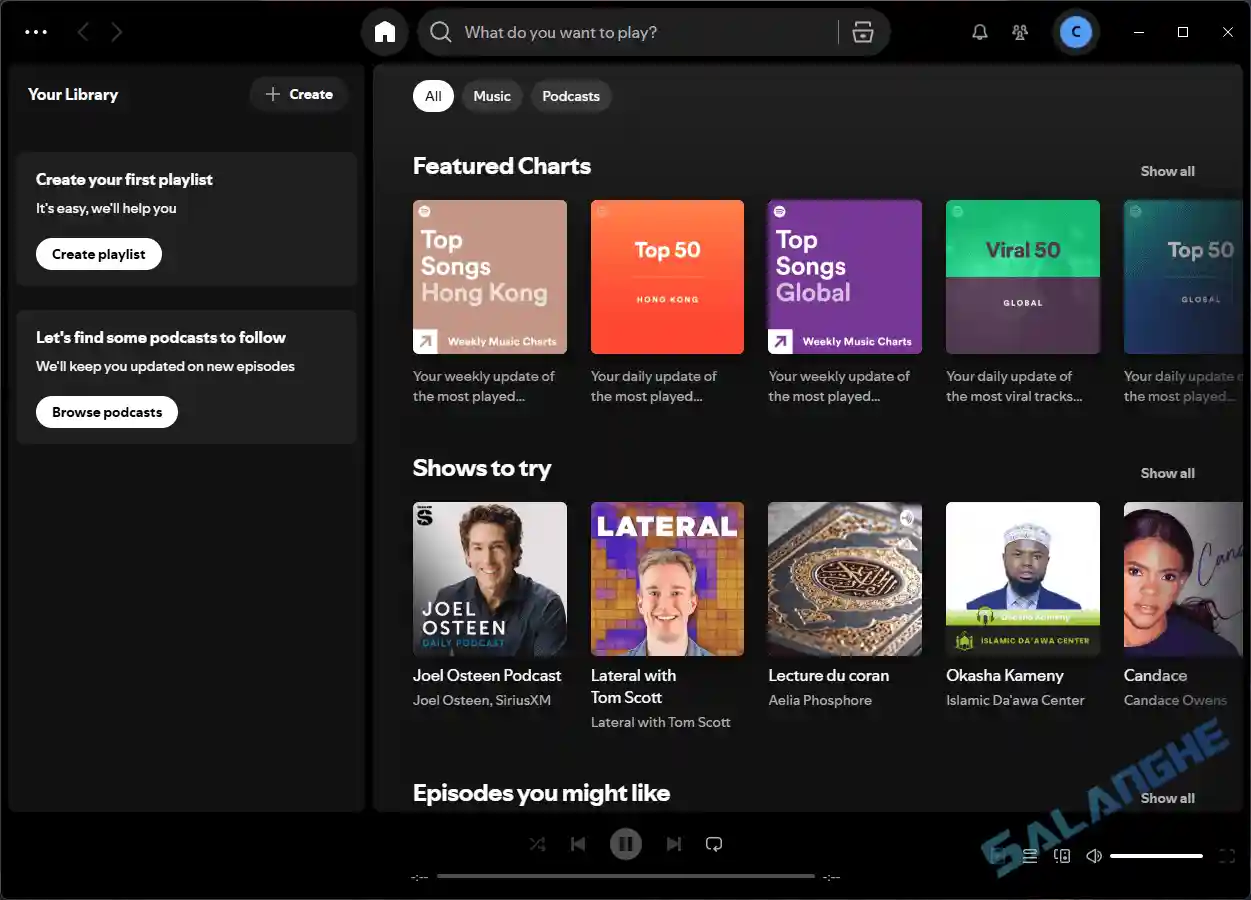Viewport: 1251px width, 900px height.
Task: Click the Friend Activity icon
Action: click(1020, 31)
